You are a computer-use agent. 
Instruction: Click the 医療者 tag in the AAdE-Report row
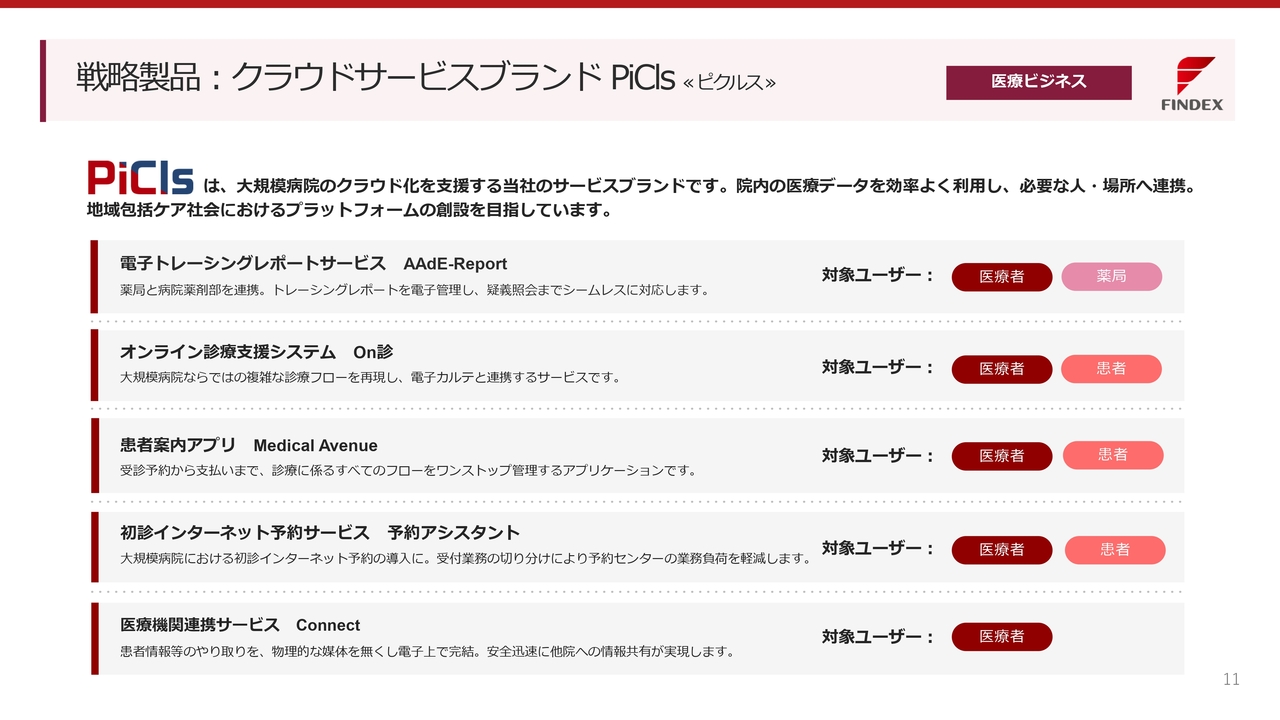click(1001, 277)
